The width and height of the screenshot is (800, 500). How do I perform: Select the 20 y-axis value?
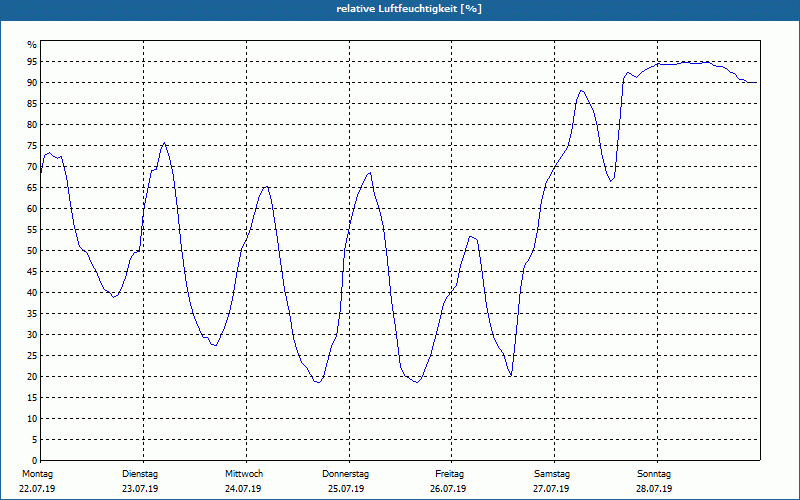click(32, 377)
